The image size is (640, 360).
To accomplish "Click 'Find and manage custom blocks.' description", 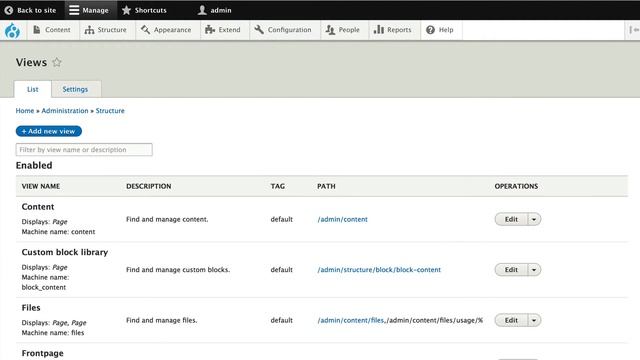I will [x=178, y=269].
